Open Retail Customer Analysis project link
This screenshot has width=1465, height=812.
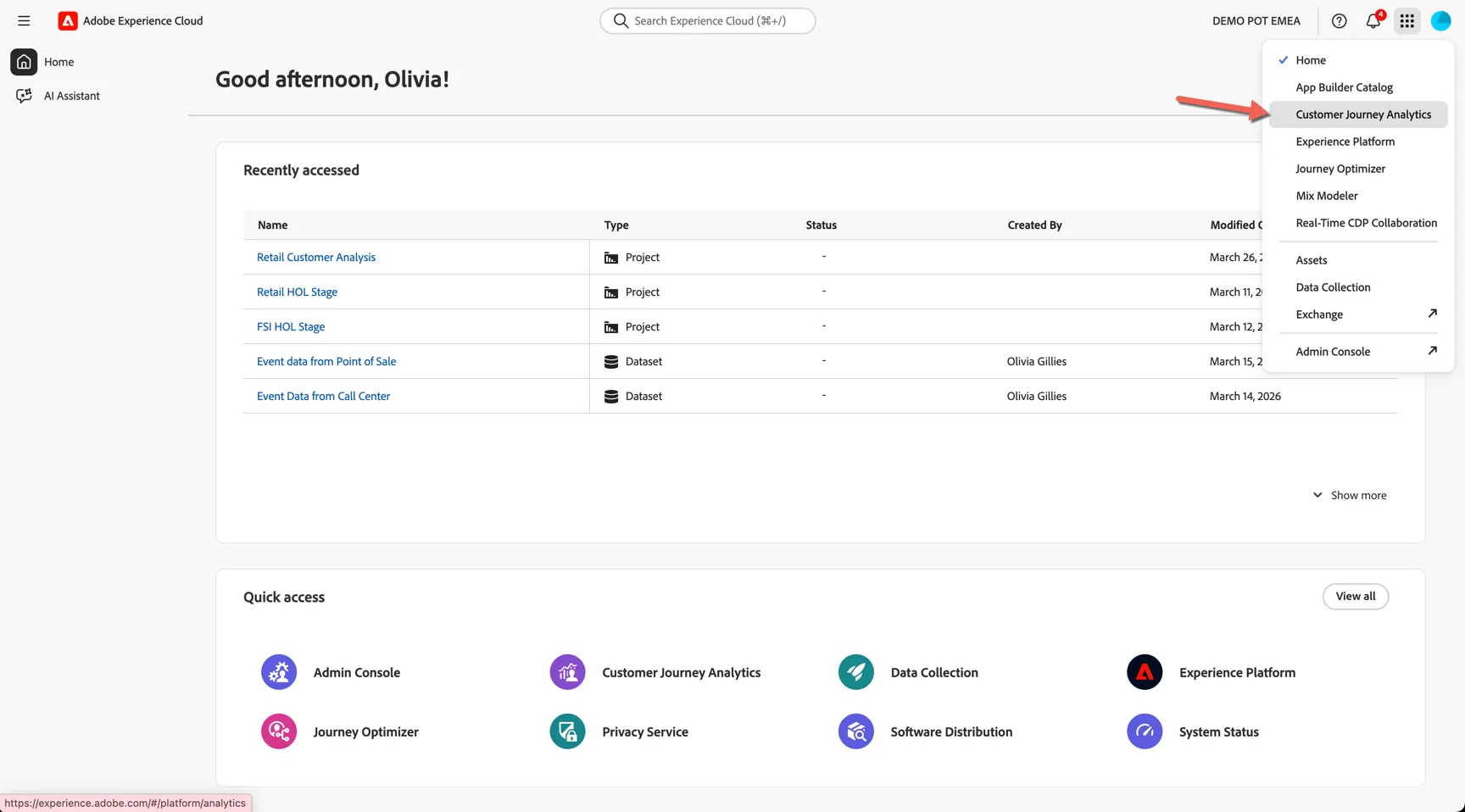316,258
